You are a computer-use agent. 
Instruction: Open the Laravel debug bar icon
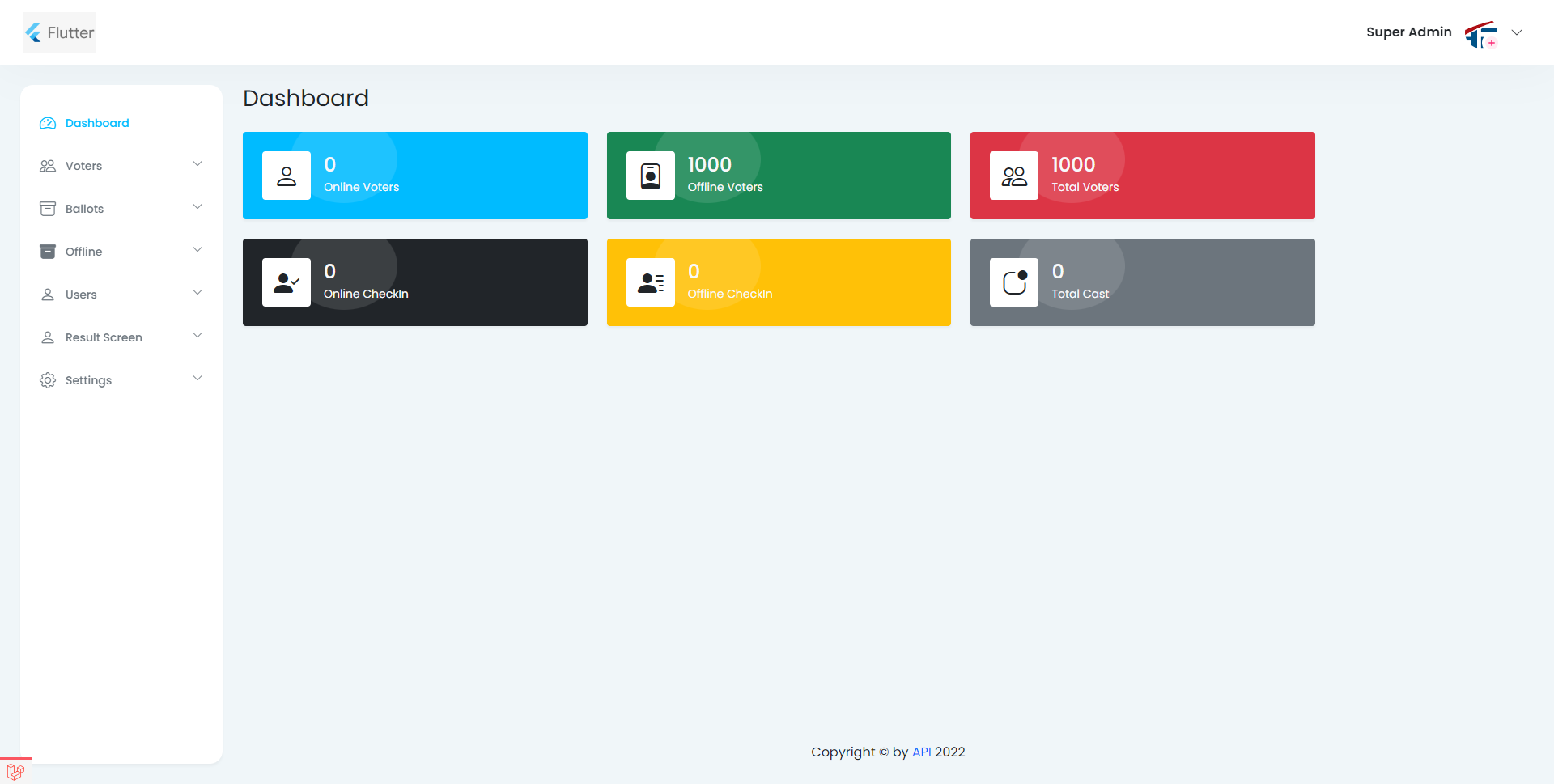(15, 772)
